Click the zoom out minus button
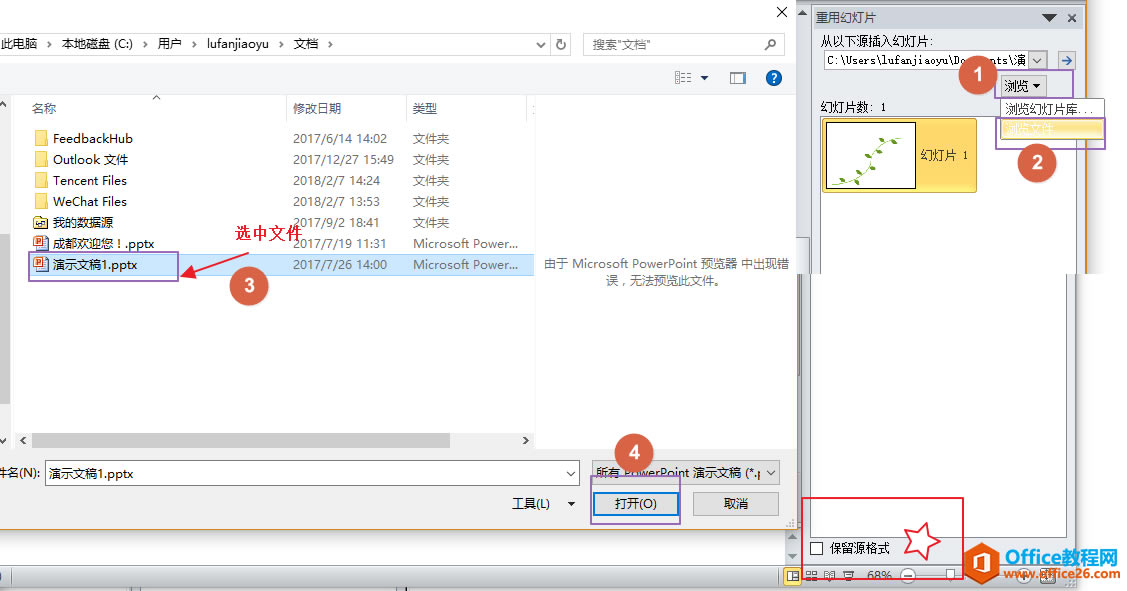1127x591 pixels. 908,575
